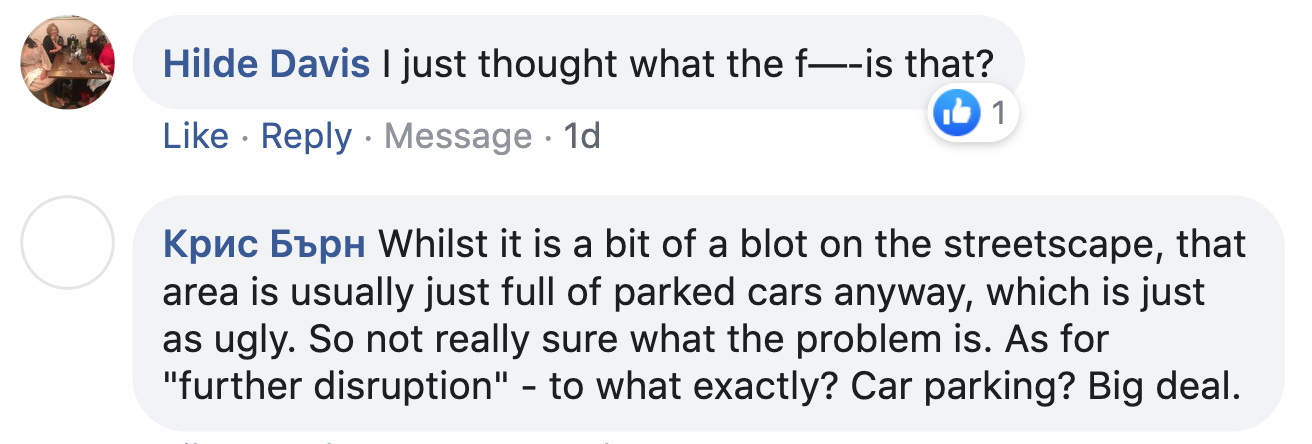
Task: Open Крис Бърн's blank profile avatar
Action: pos(67,243)
